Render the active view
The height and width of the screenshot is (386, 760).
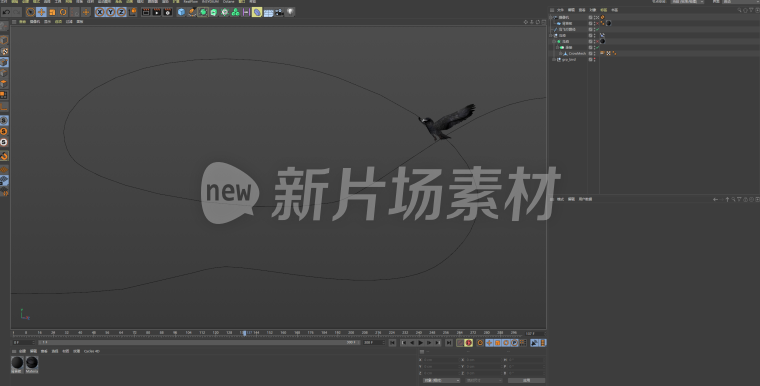[x=146, y=12]
